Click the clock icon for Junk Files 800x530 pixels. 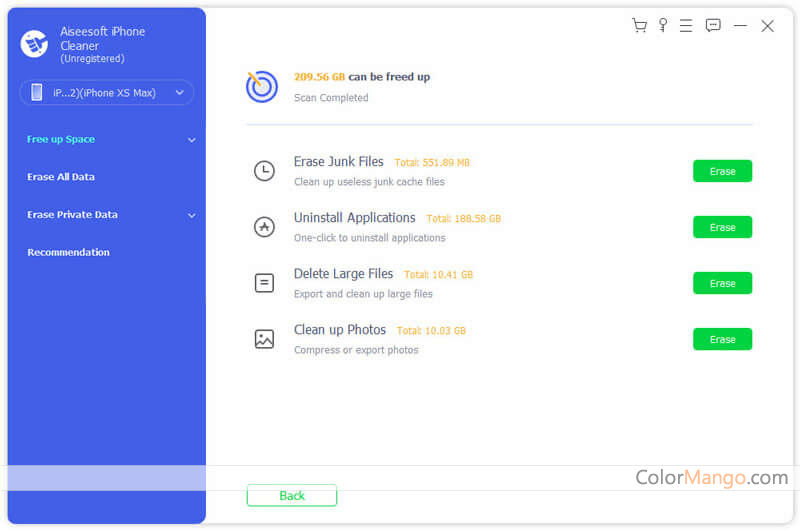click(x=264, y=171)
